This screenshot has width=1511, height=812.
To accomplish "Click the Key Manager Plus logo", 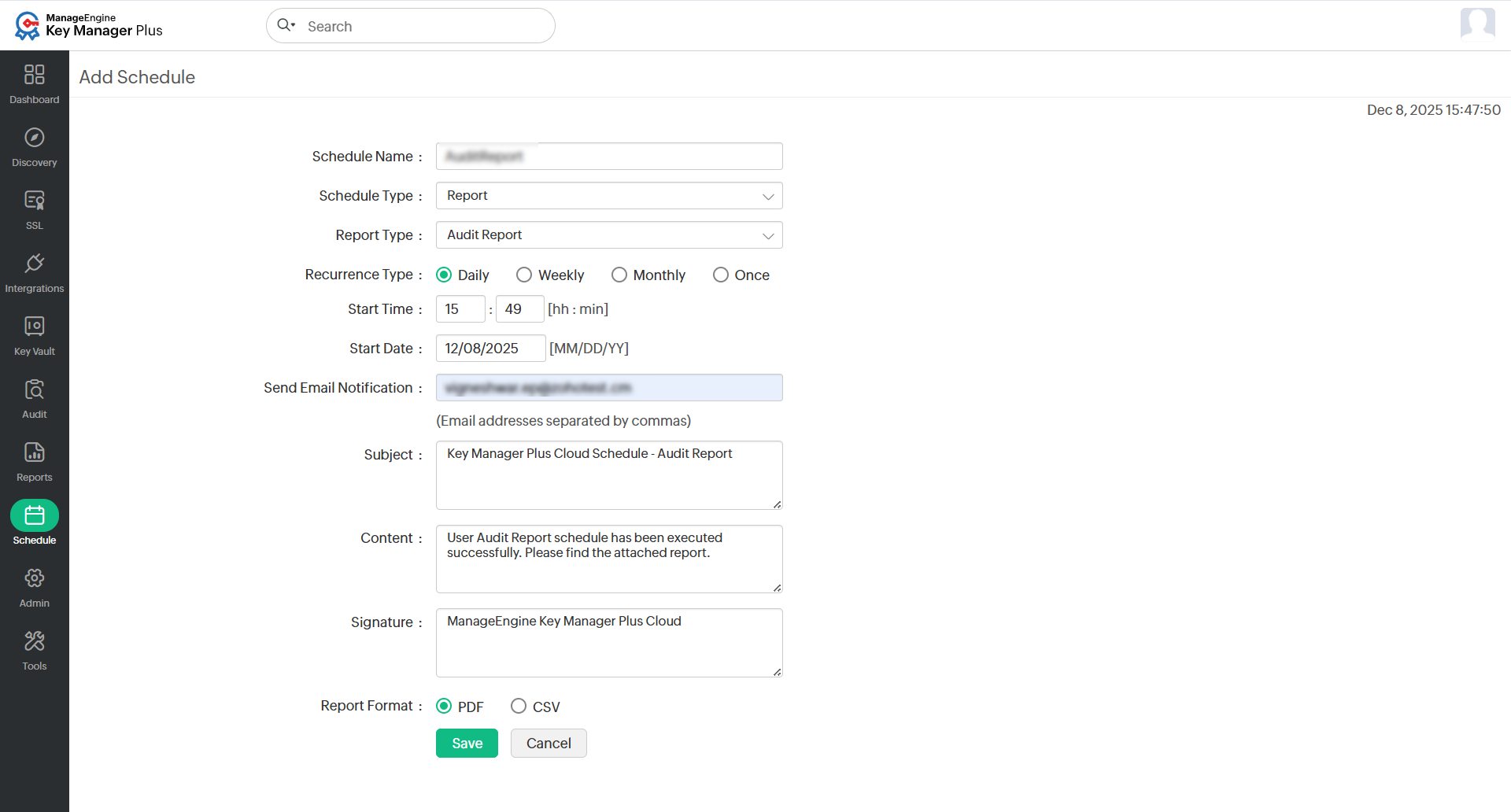I will click(89, 25).
